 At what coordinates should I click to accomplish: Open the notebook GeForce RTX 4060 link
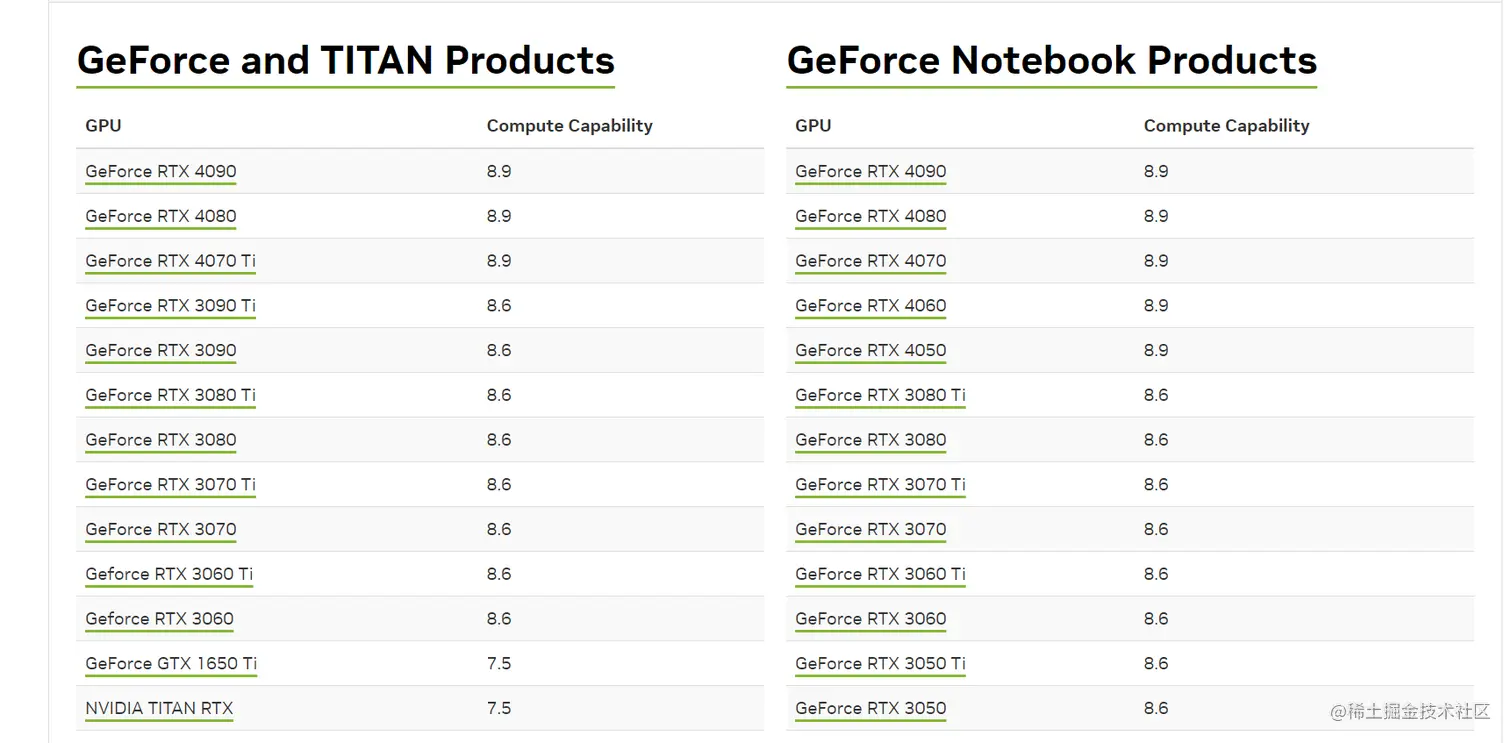pyautogui.click(x=870, y=306)
